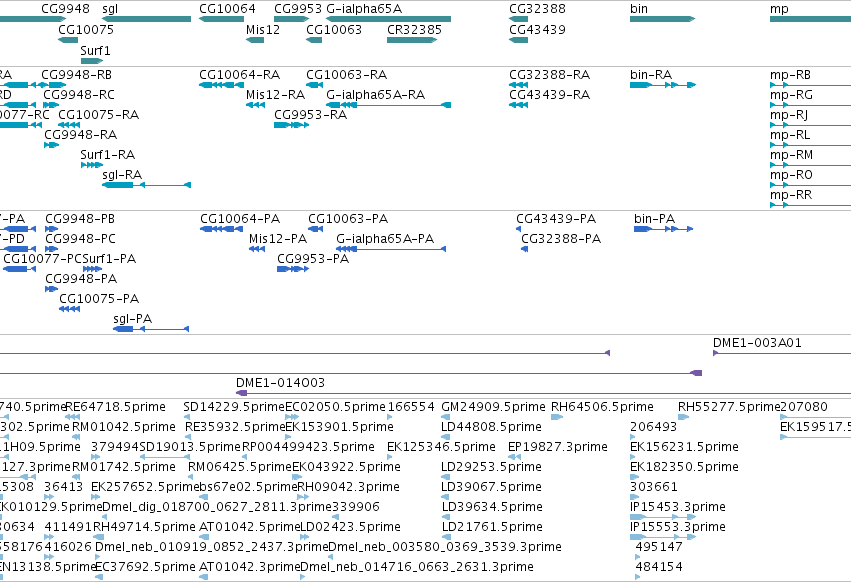The image size is (851, 582).
Task: Select the CG10064 gene glyph
Action: pos(221,19)
